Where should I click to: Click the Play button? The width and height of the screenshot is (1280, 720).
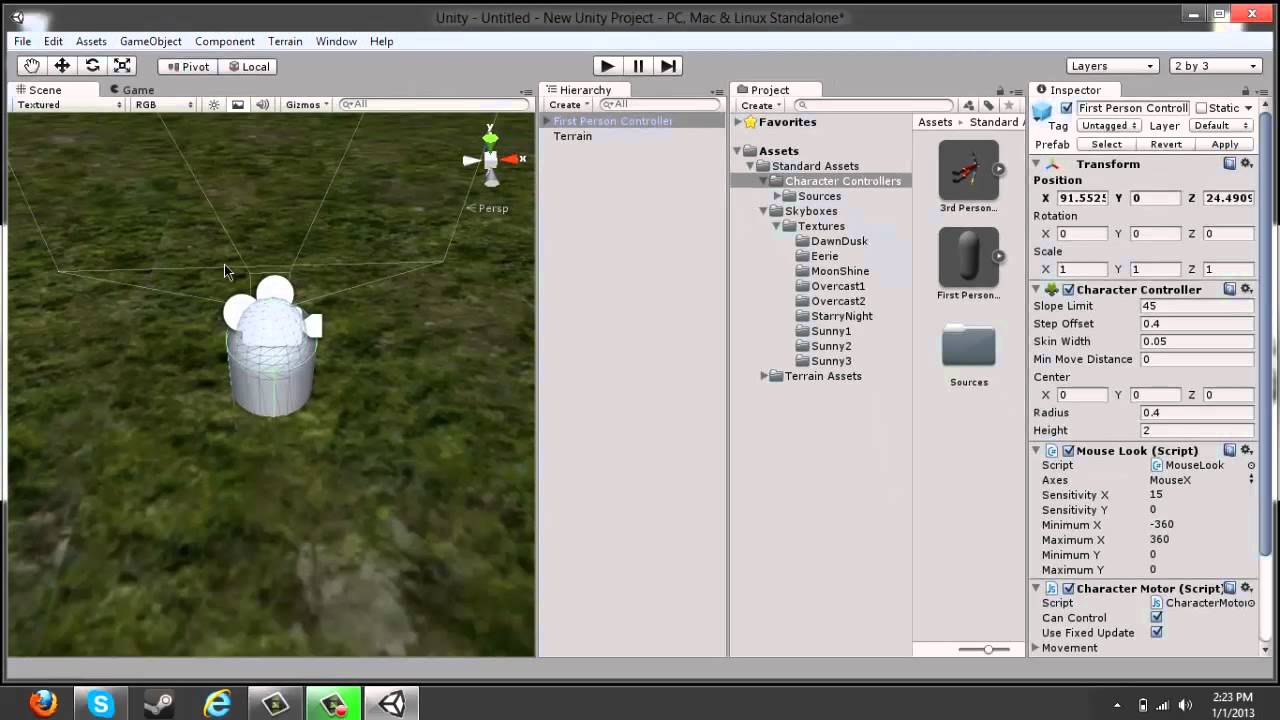(606, 66)
